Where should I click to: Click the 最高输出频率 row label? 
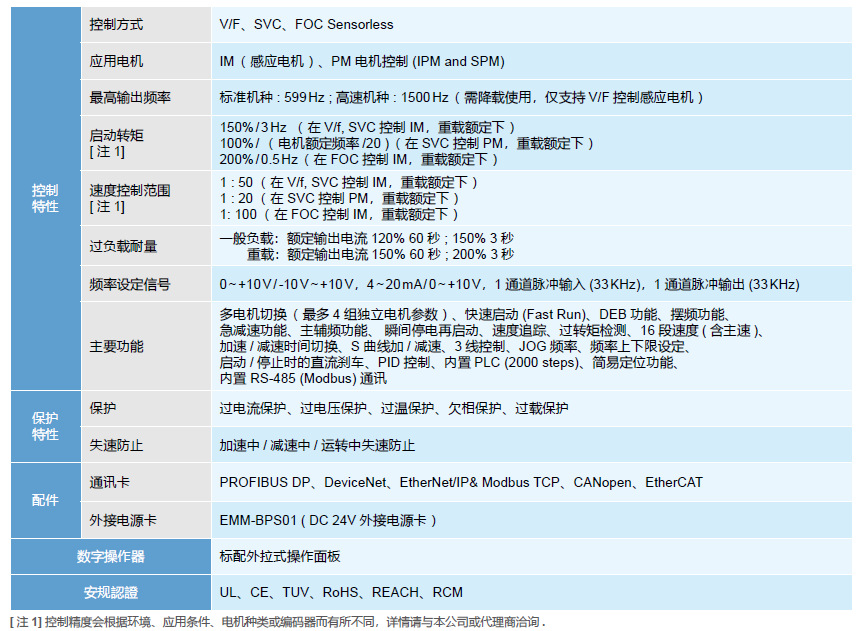(120, 96)
